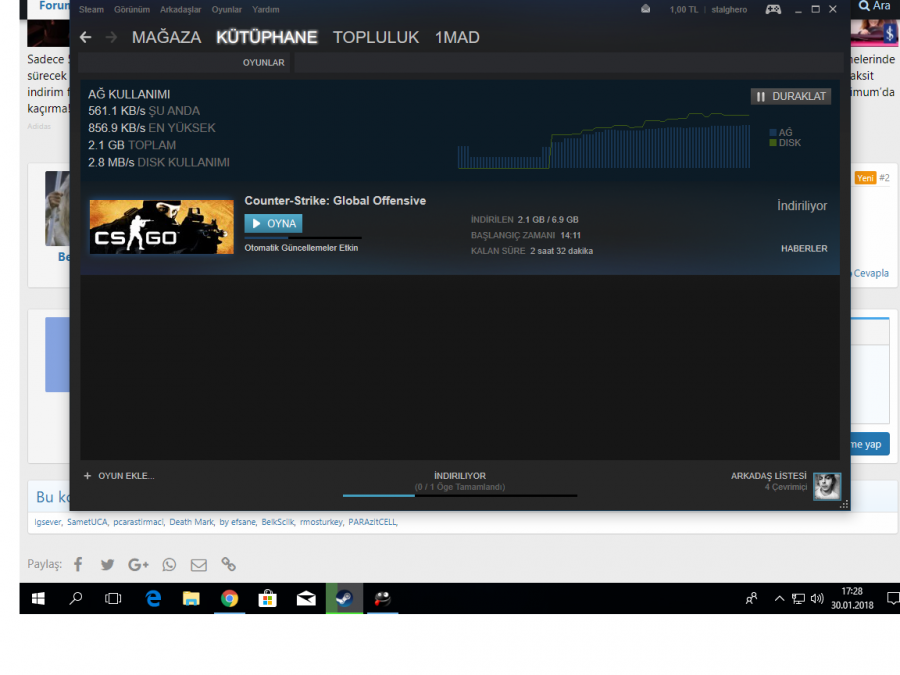Open the Windows Start menu

pyautogui.click(x=38, y=599)
